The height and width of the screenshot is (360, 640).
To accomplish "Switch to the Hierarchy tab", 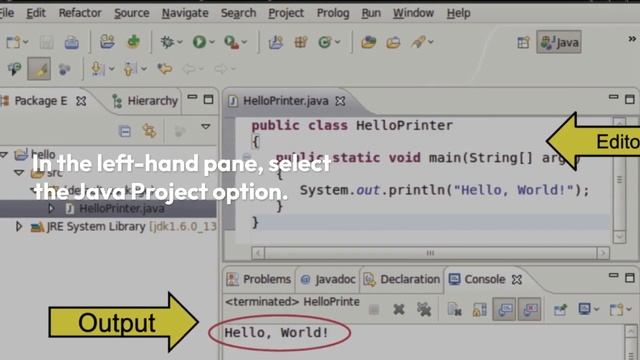I will tap(145, 100).
